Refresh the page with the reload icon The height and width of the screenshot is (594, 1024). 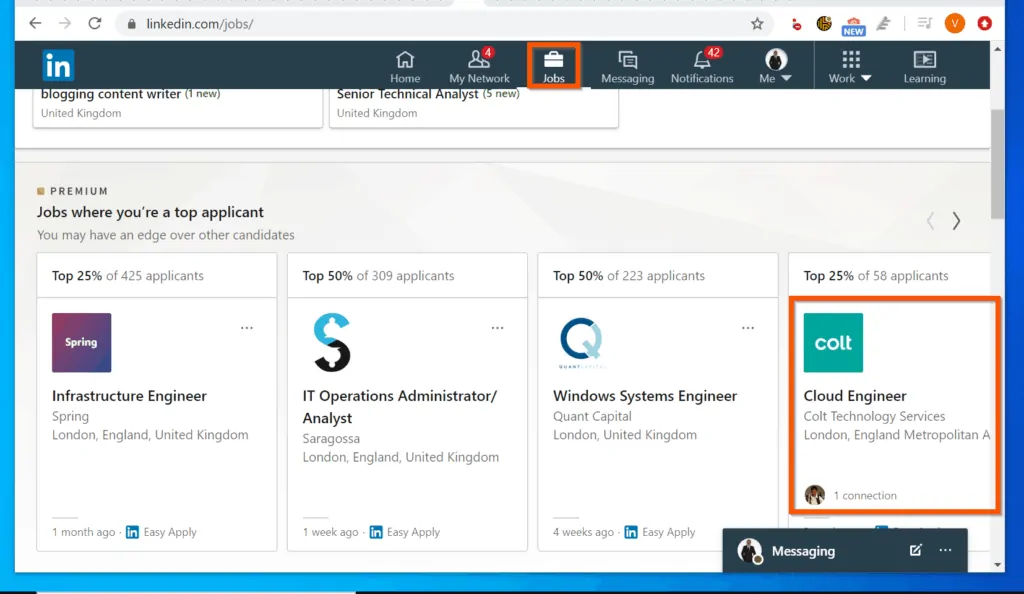95,23
